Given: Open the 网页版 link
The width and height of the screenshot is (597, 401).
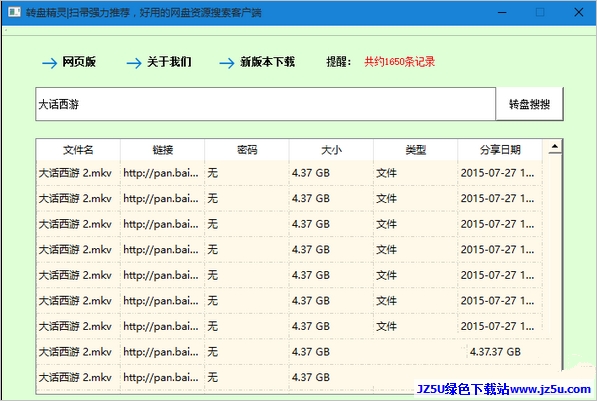Looking at the screenshot, I should point(79,62).
